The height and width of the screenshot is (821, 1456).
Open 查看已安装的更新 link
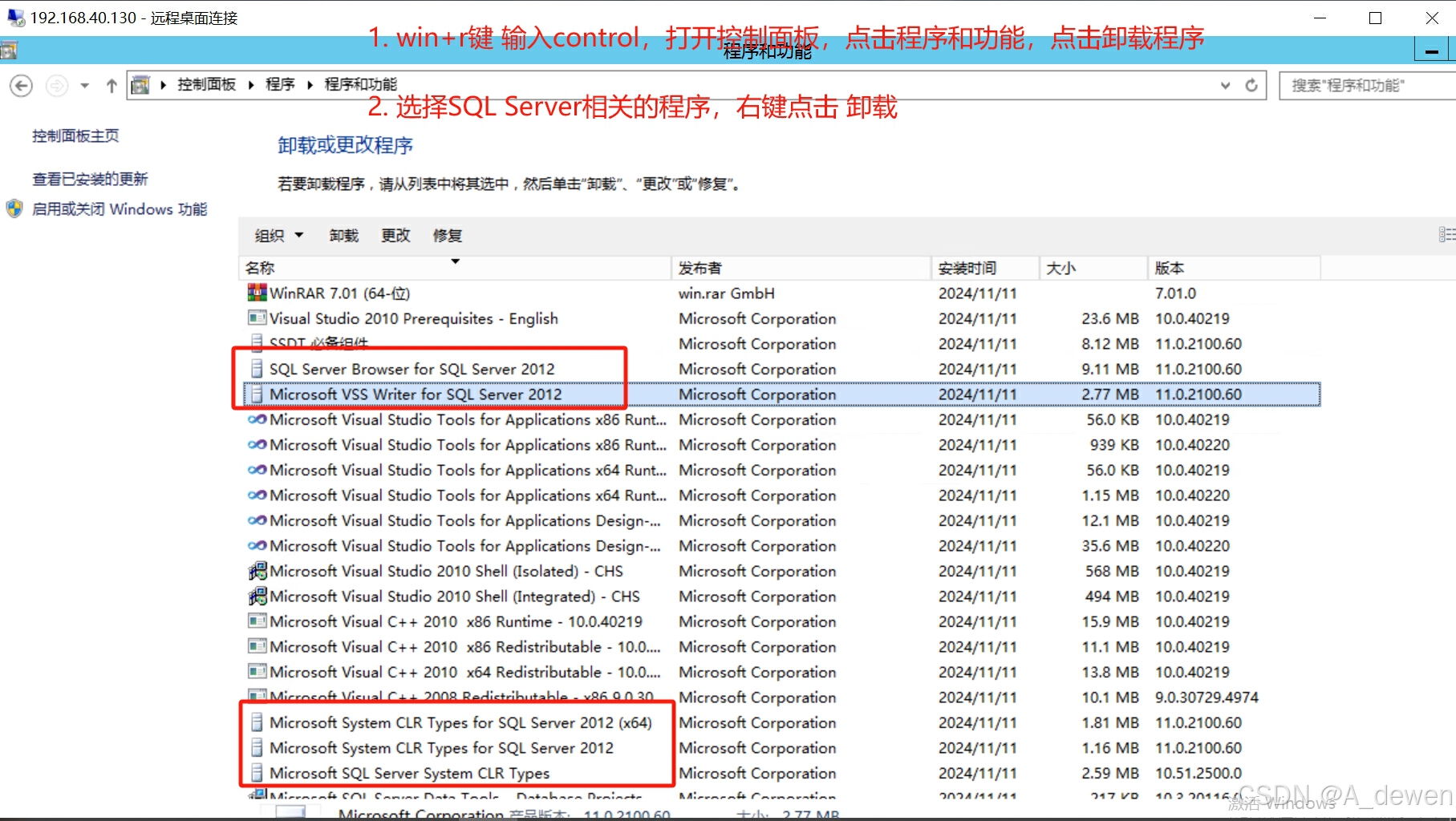tap(90, 179)
